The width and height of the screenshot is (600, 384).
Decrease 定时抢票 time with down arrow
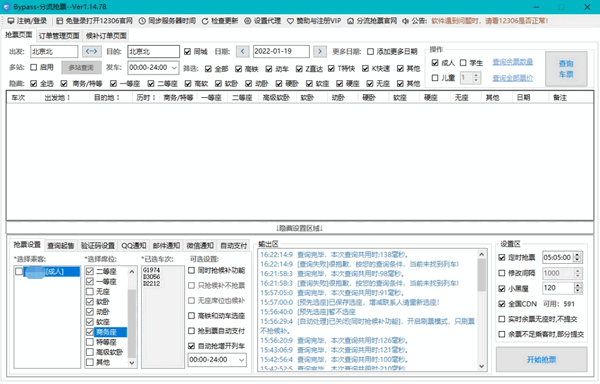(x=578, y=260)
